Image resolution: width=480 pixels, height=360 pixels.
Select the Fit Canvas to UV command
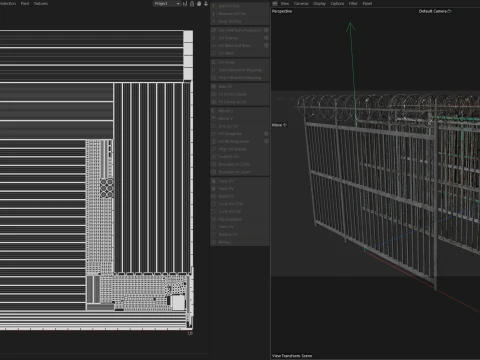pos(232,102)
